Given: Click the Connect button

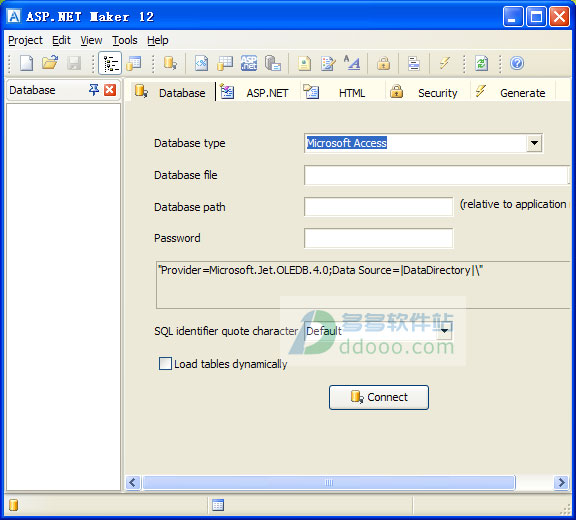Looking at the screenshot, I should pyautogui.click(x=379, y=397).
